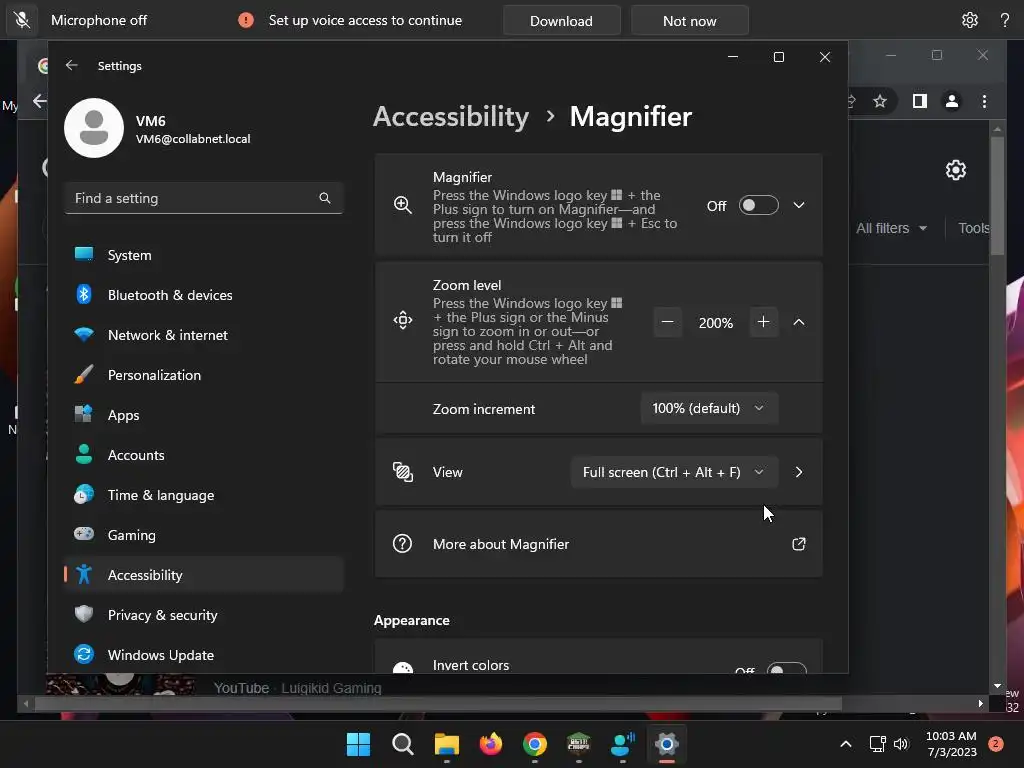Switch to Google Chrome in taskbar
Image resolution: width=1024 pixels, height=768 pixels.
click(x=535, y=744)
